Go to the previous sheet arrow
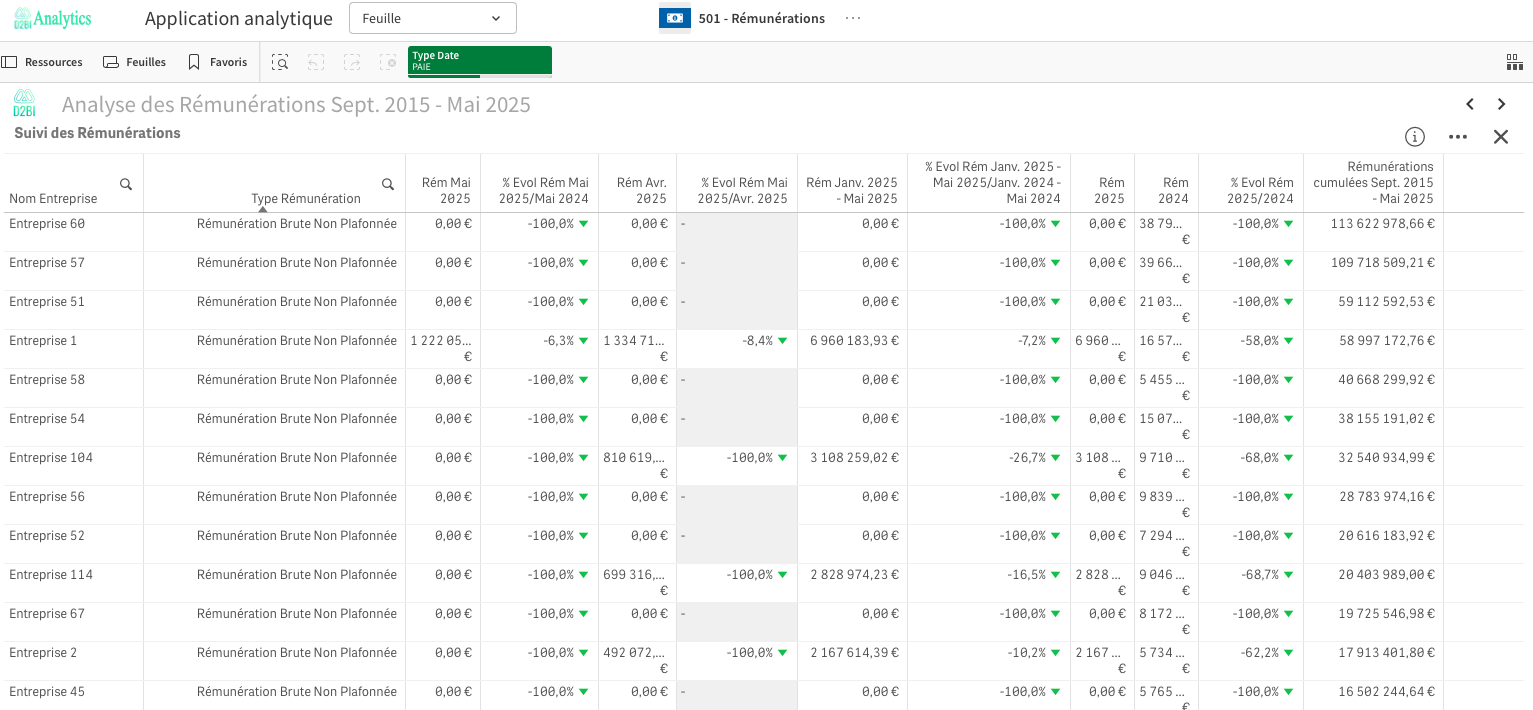The image size is (1533, 710). point(1470,104)
